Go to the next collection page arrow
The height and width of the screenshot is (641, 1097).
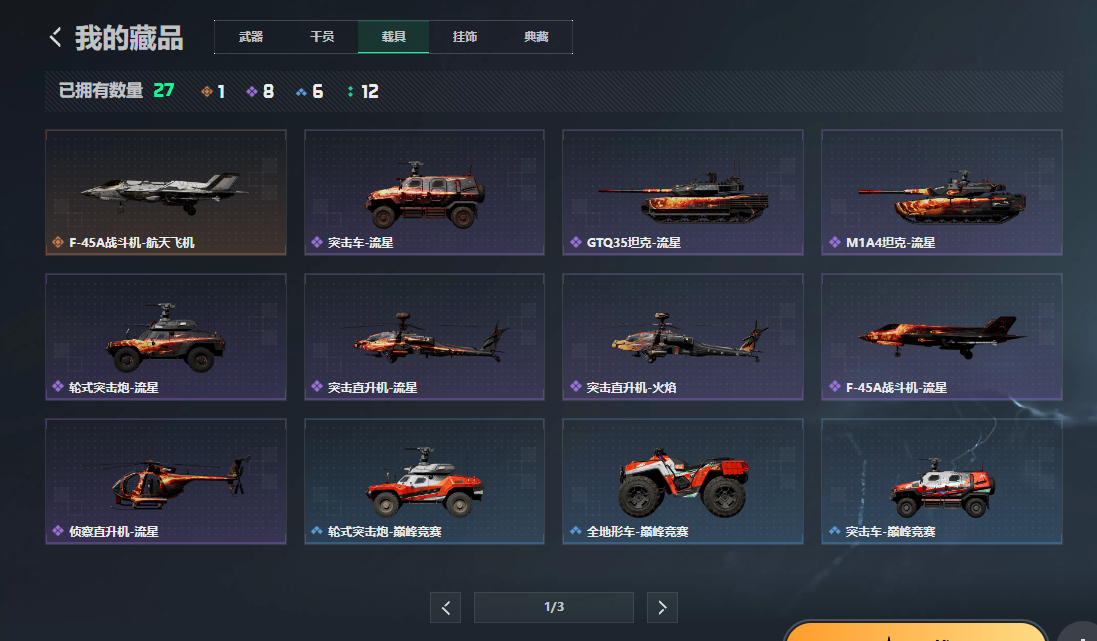[662, 607]
